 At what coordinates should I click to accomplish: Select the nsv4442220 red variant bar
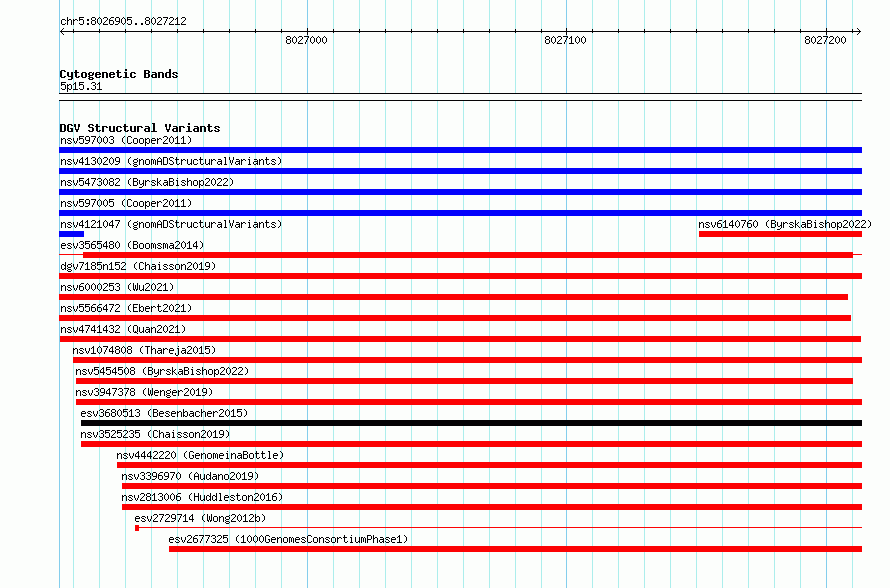489,465
